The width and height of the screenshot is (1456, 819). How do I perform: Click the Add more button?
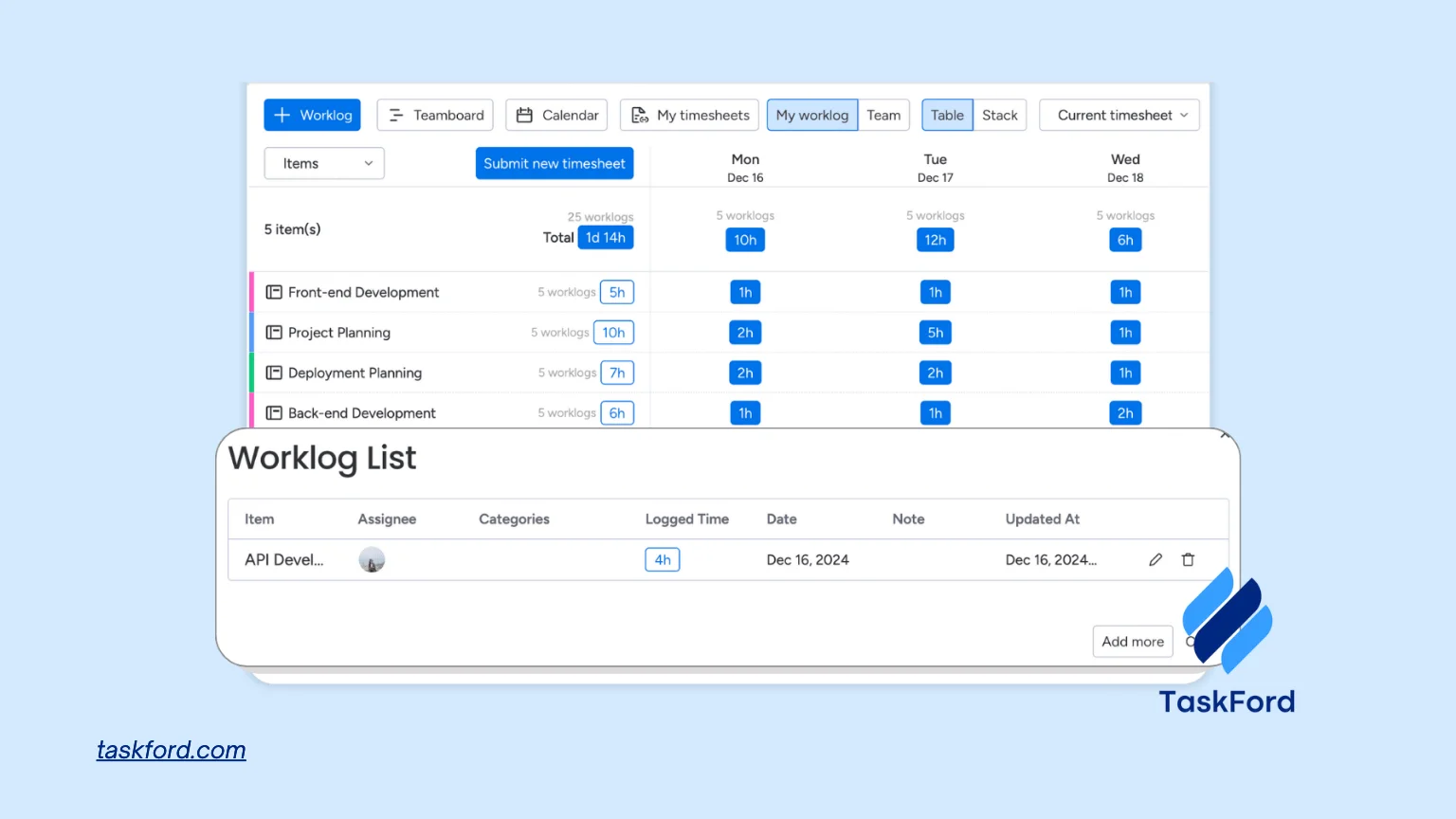click(x=1132, y=642)
